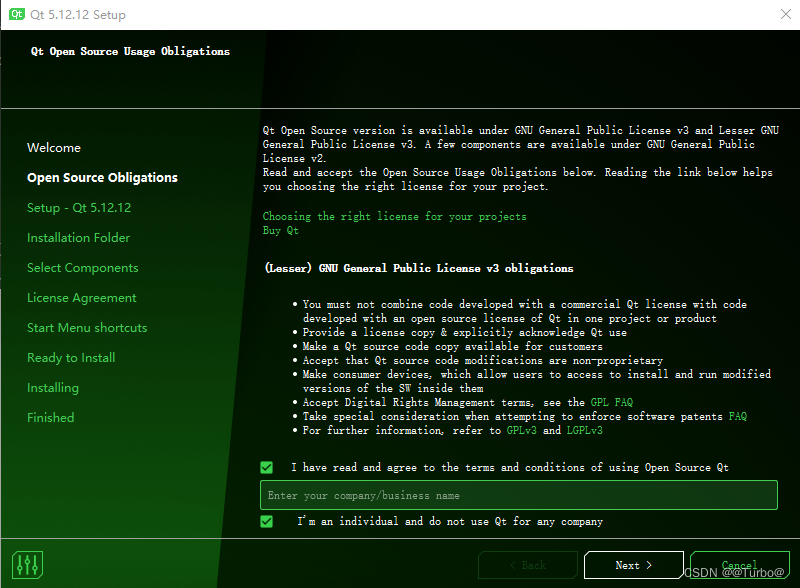This screenshot has width=800, height=588.
Task: Uncheck the agree to Open Source Qt terms checkbox
Action: click(x=266, y=468)
